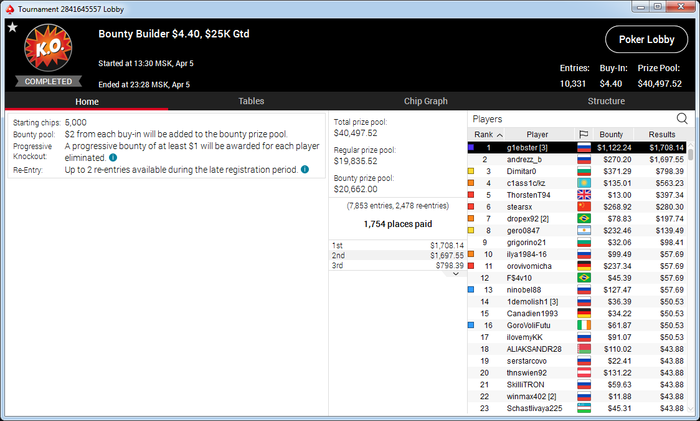Switch to the Tables tab
The width and height of the screenshot is (700, 421).
click(251, 101)
